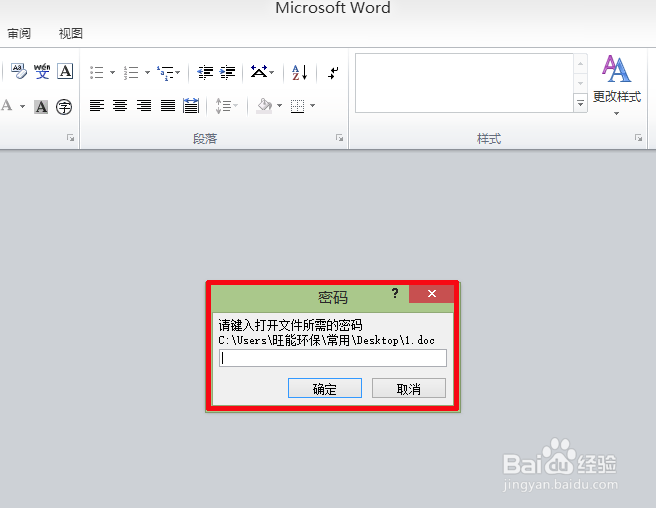Screen dimensions: 656x508
Task: Click the faded font color A icon
Action: [7, 105]
